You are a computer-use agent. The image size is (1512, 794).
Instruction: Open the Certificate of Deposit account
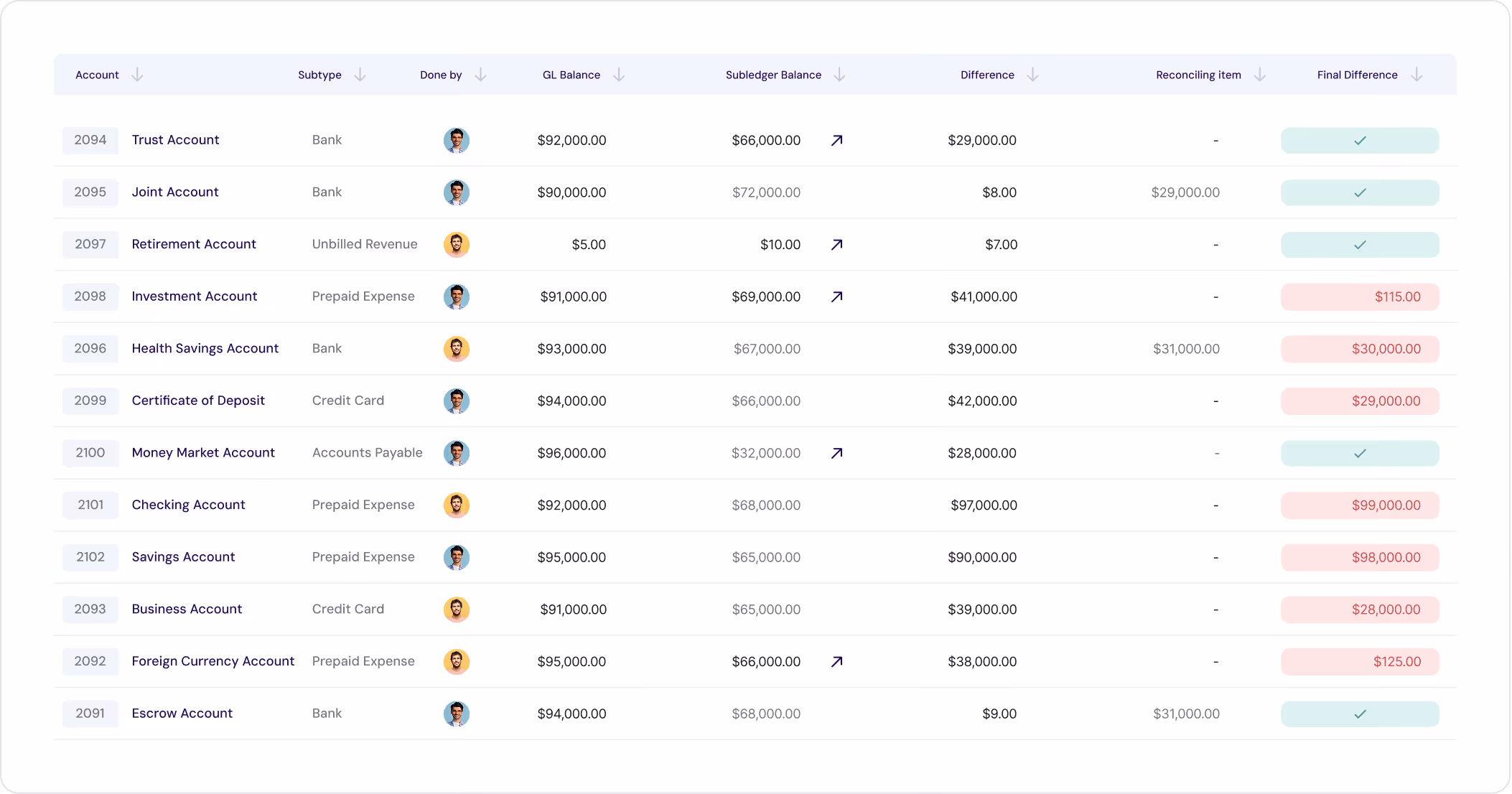tap(198, 401)
